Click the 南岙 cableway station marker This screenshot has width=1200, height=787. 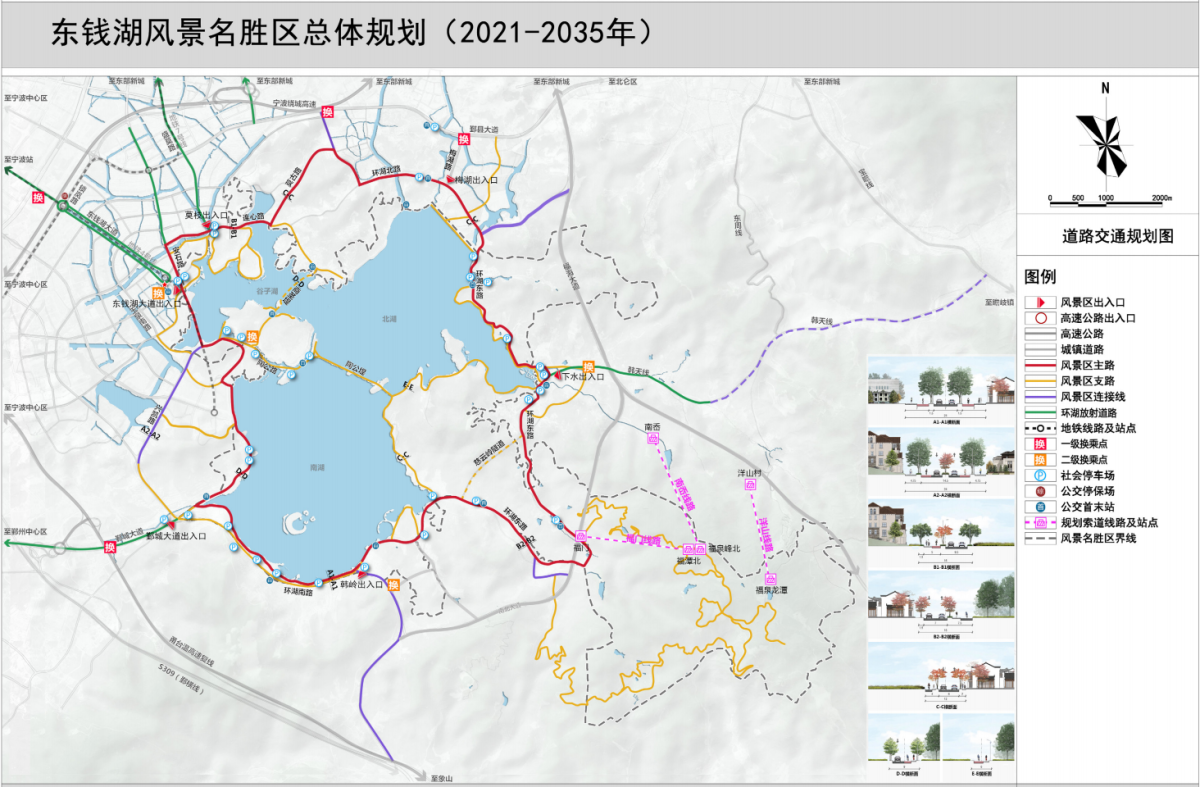point(653,438)
